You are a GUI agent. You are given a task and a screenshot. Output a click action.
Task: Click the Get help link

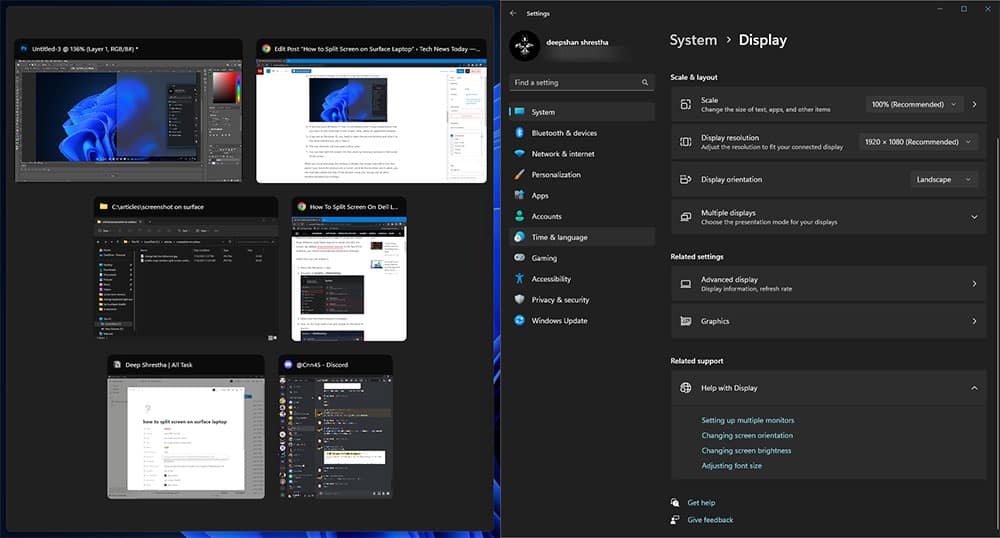coord(701,502)
